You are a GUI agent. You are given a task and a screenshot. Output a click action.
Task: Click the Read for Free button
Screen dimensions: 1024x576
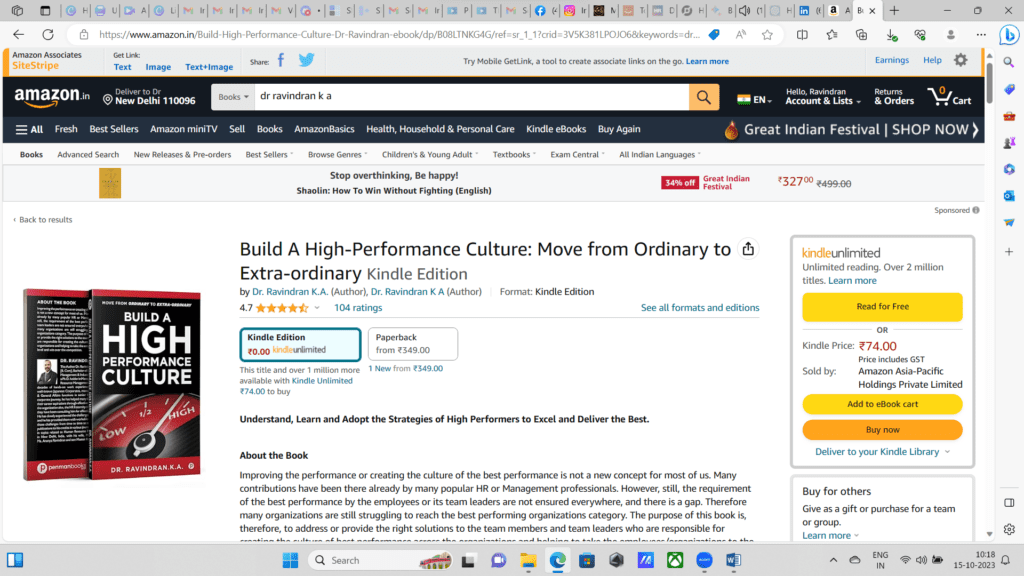coord(882,306)
